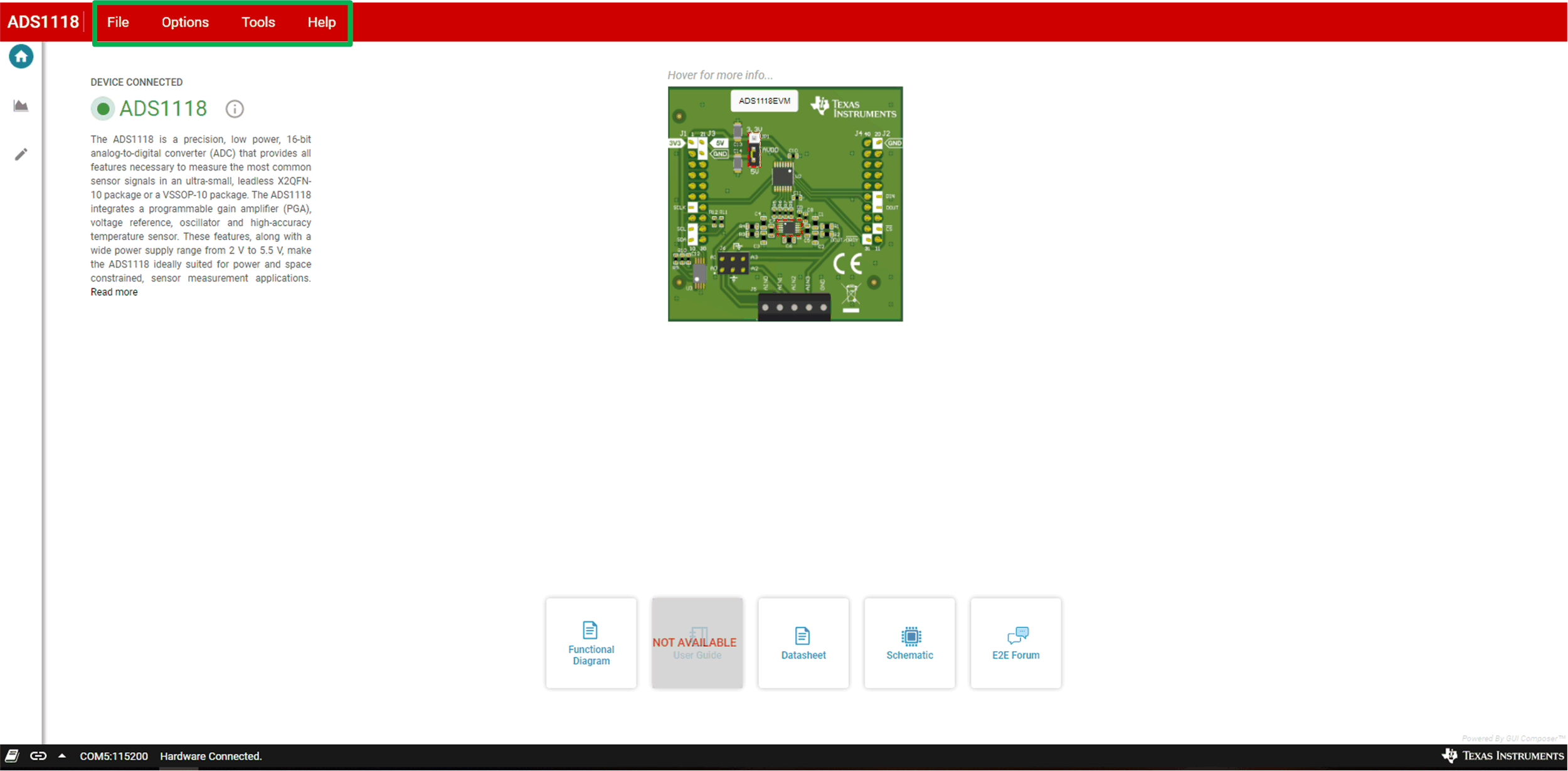
Task: Click the hardware connected link icon
Action: coord(37,756)
